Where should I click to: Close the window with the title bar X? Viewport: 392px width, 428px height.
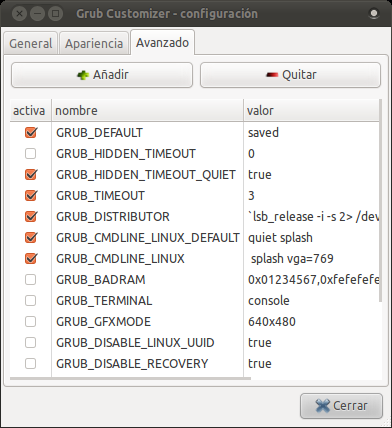click(x=19, y=14)
